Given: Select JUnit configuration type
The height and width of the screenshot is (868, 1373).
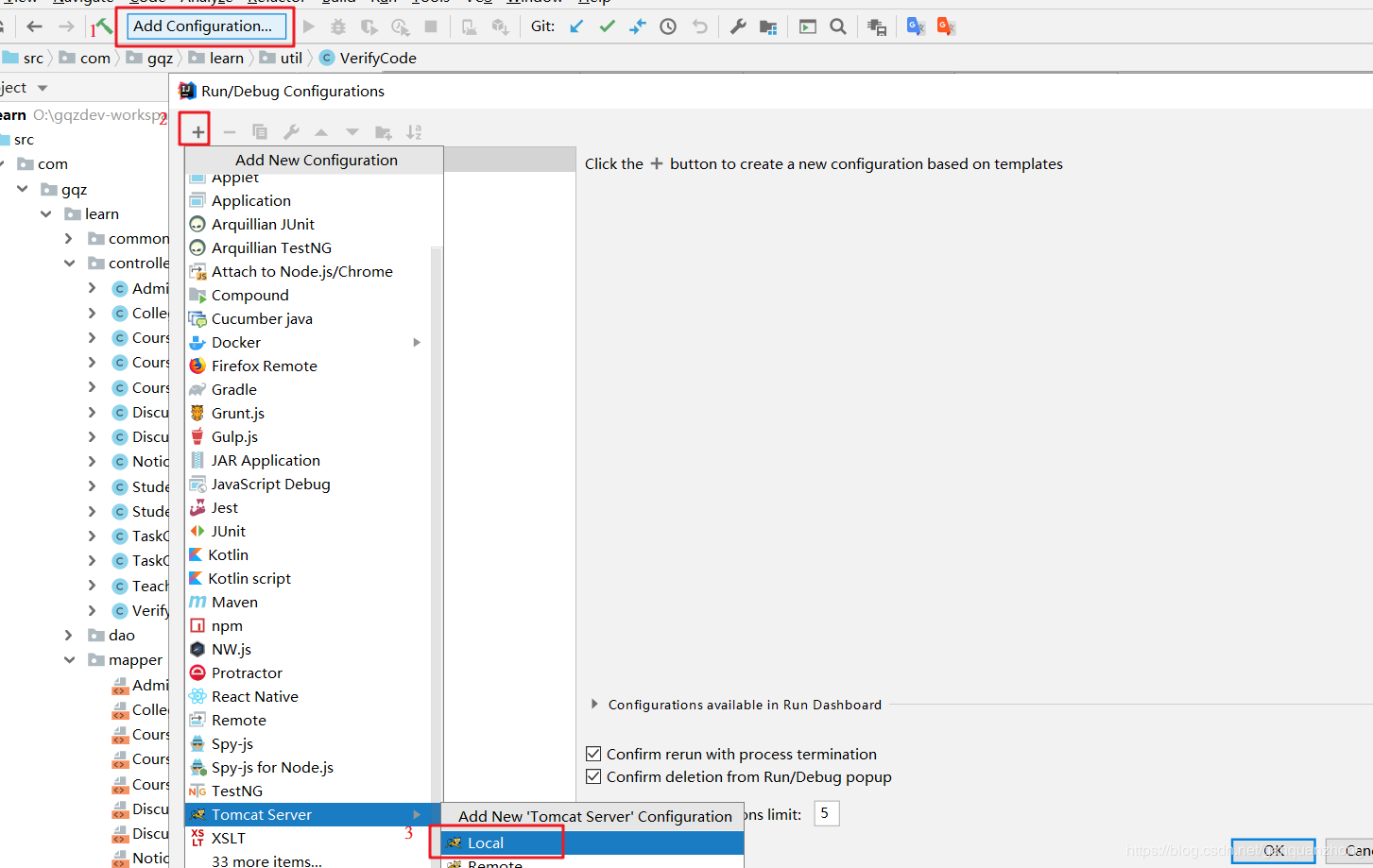Looking at the screenshot, I should pos(308,531).
